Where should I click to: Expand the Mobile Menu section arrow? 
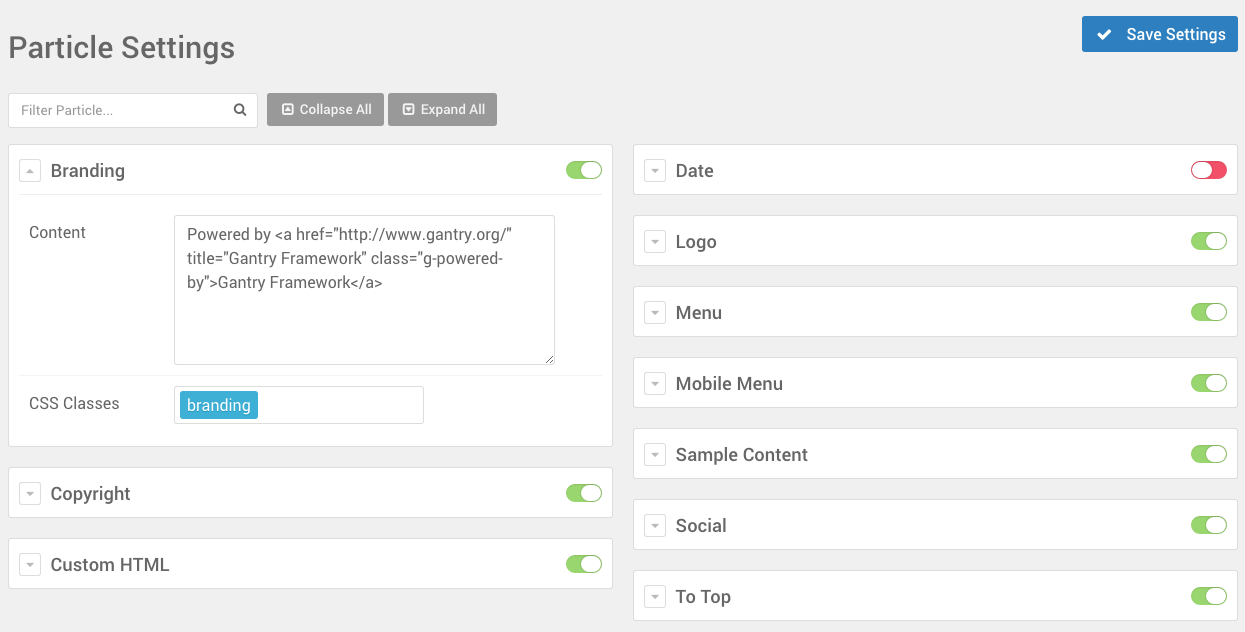coord(655,384)
